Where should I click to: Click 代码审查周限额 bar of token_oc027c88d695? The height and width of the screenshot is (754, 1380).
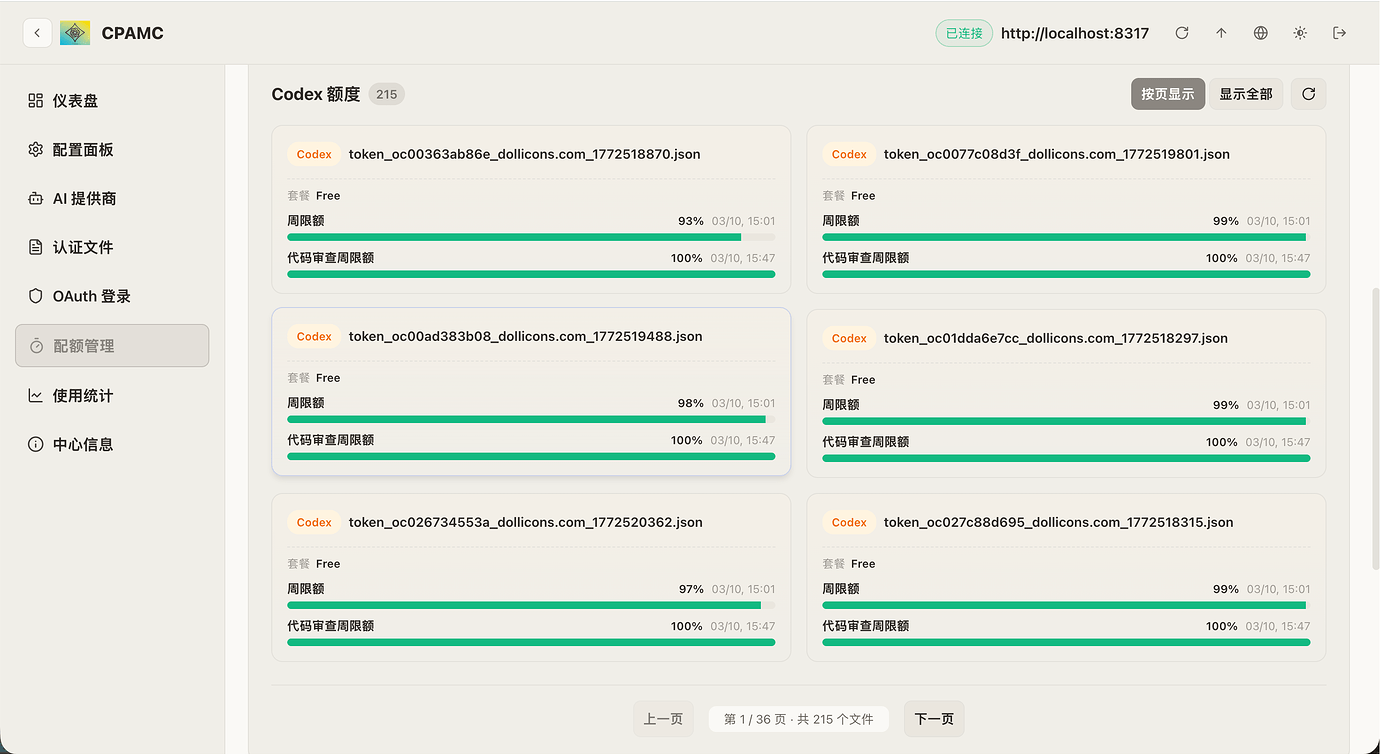click(x=1066, y=642)
